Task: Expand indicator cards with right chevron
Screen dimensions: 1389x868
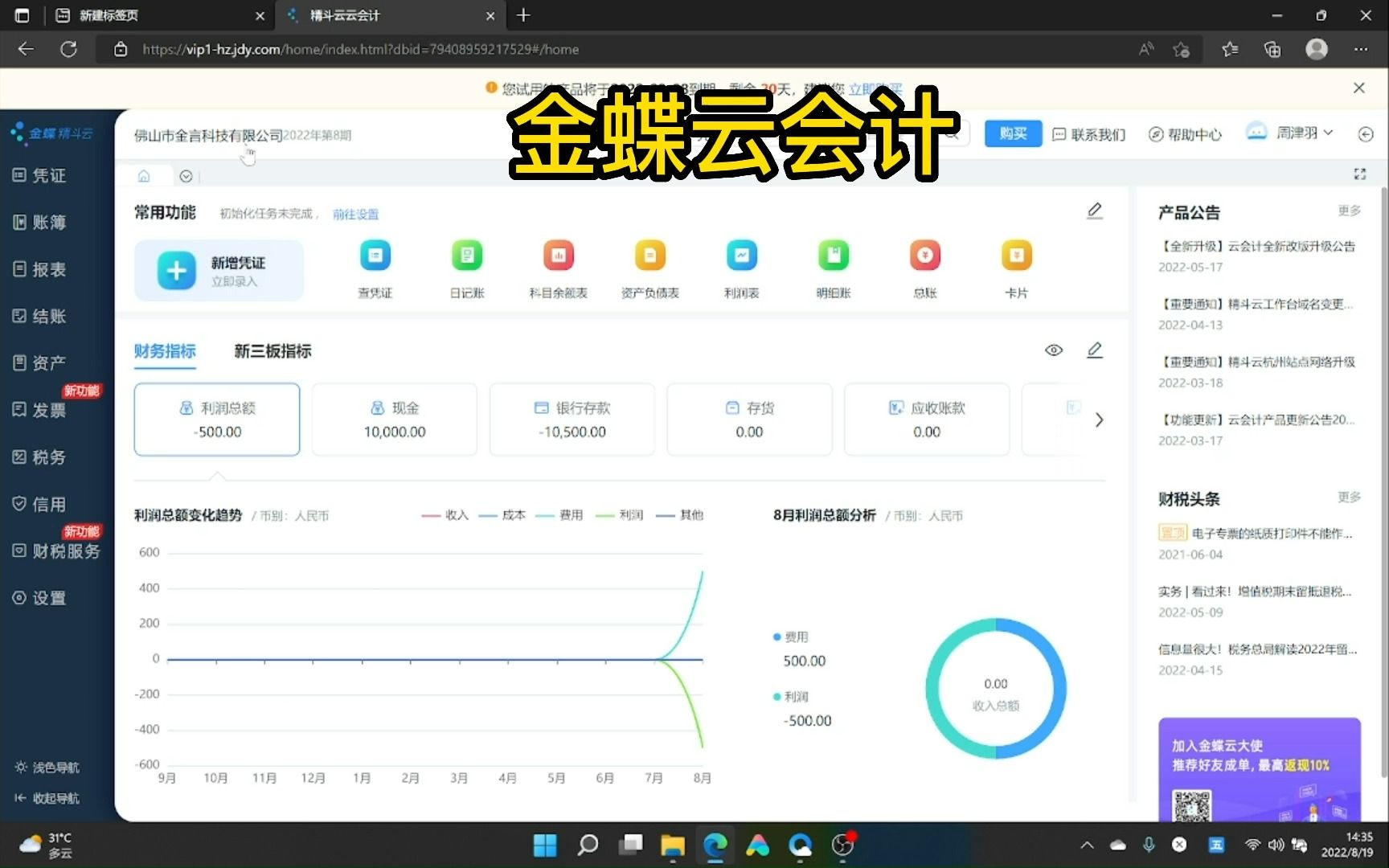Action: 1099,420
